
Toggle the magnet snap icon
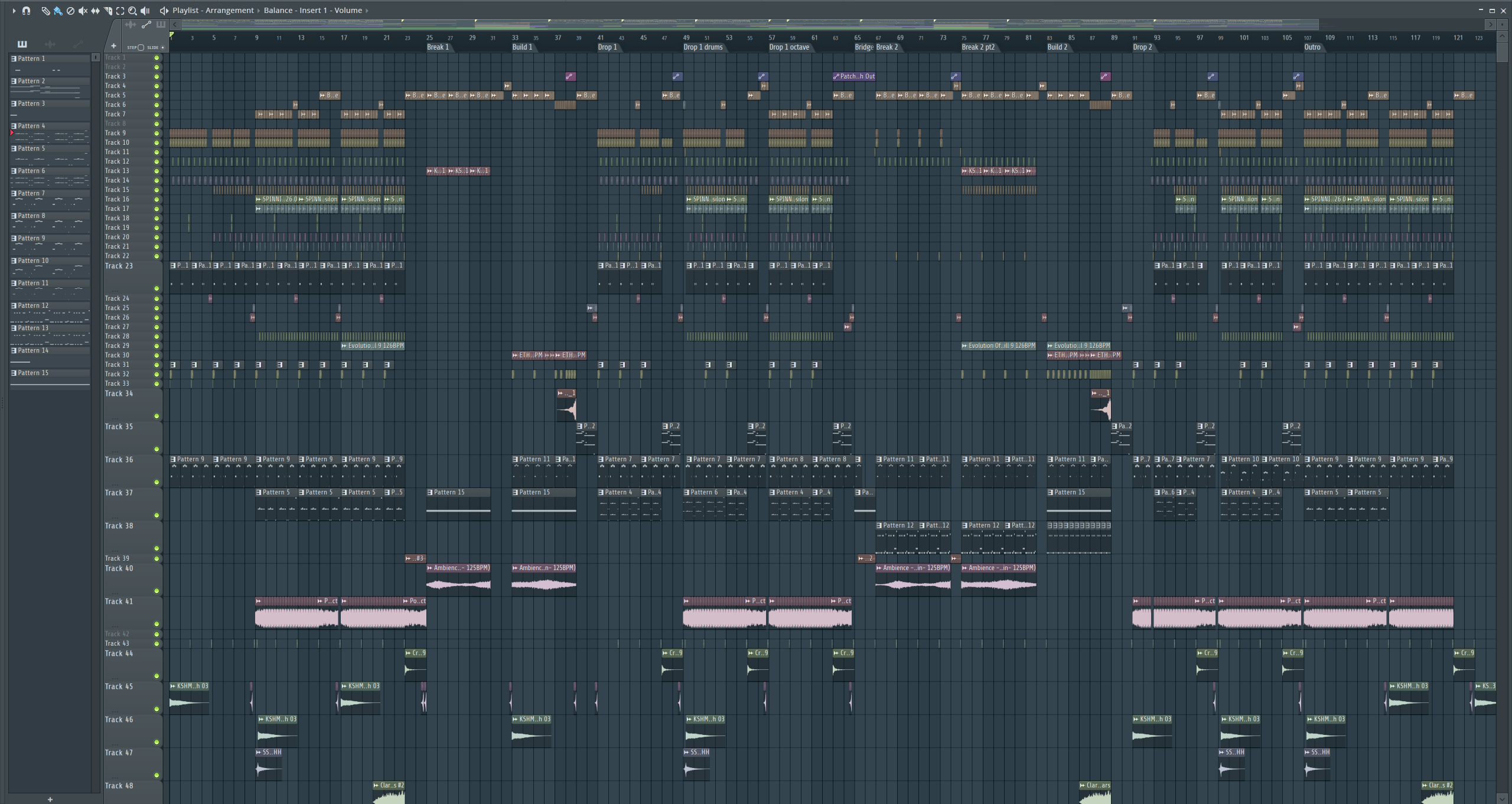click(x=27, y=11)
